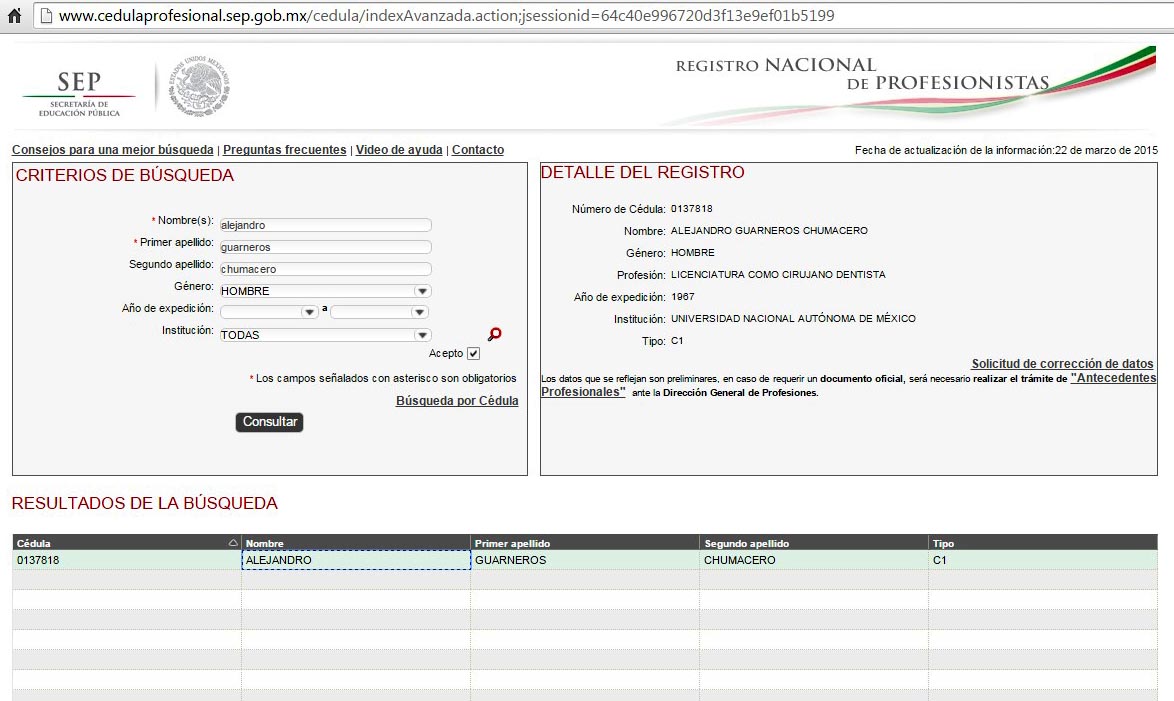Click the red magnifier search icon

point(494,335)
